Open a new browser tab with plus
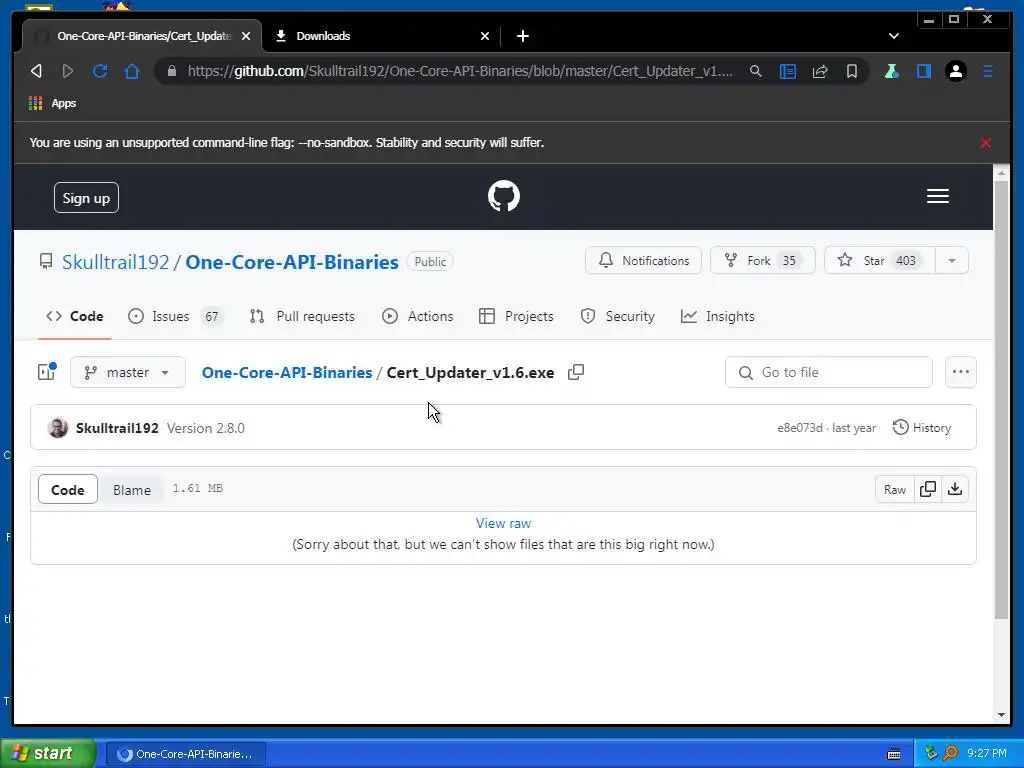This screenshot has height=768, width=1024. tap(522, 36)
